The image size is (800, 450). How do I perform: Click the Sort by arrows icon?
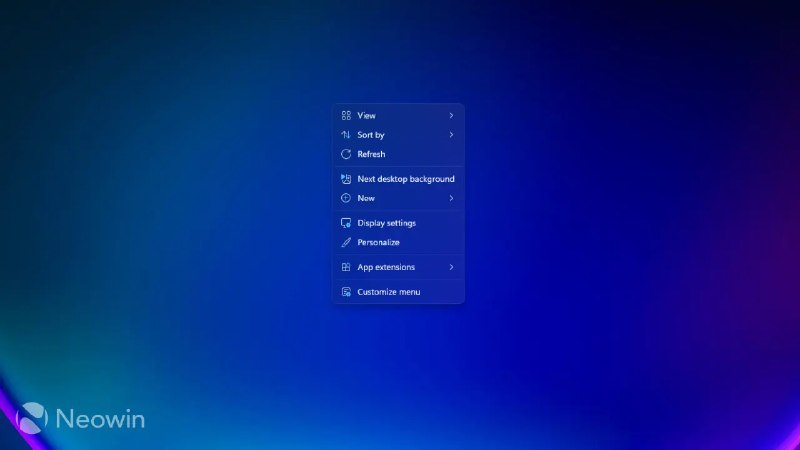[x=346, y=135]
